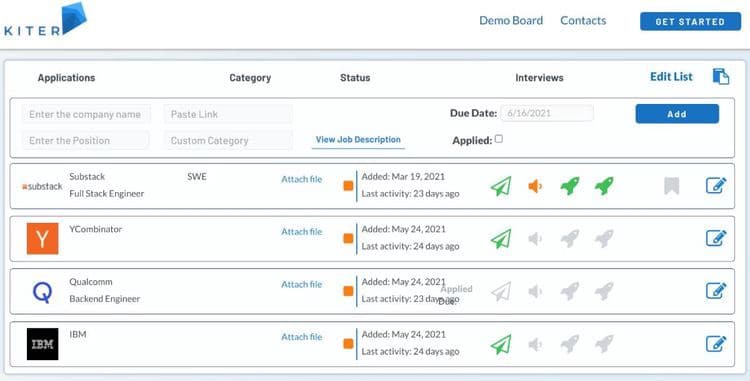Open the Demo Board page

click(x=511, y=21)
